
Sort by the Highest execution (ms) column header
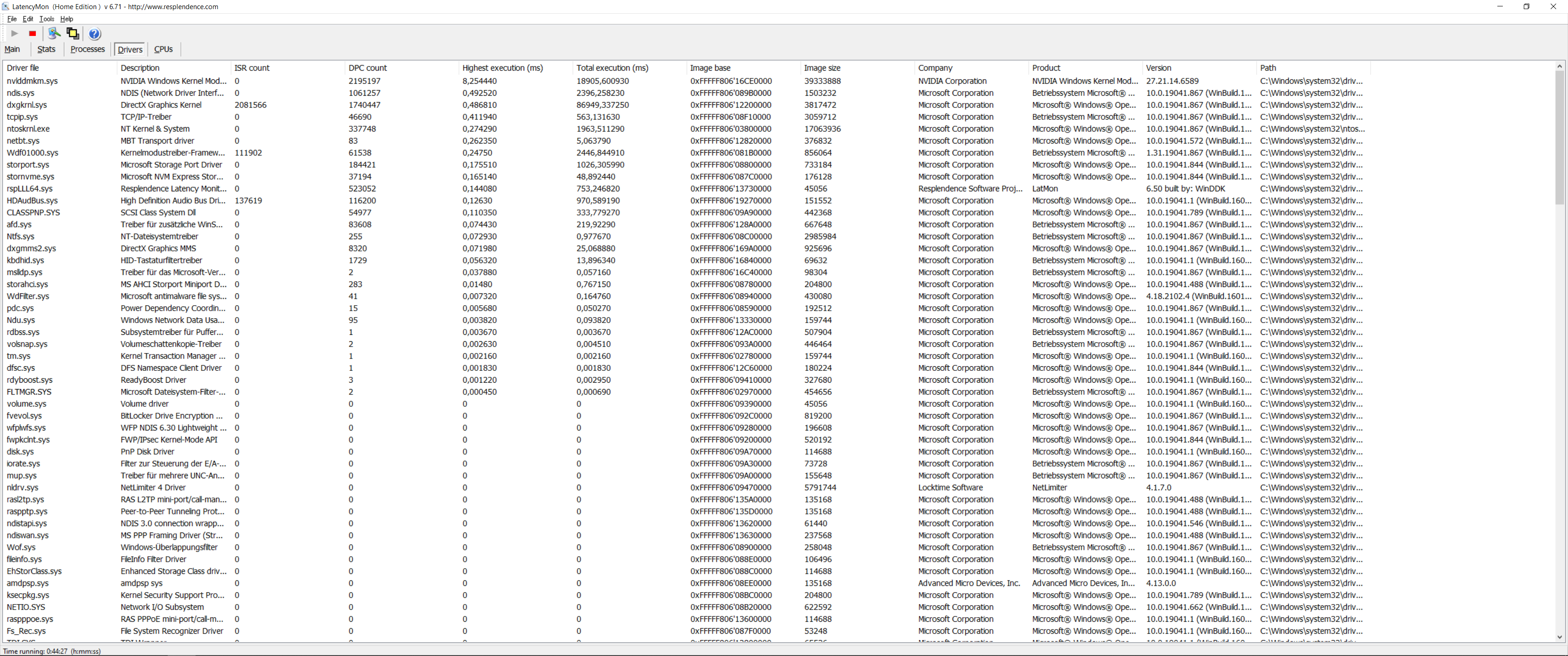coord(502,67)
